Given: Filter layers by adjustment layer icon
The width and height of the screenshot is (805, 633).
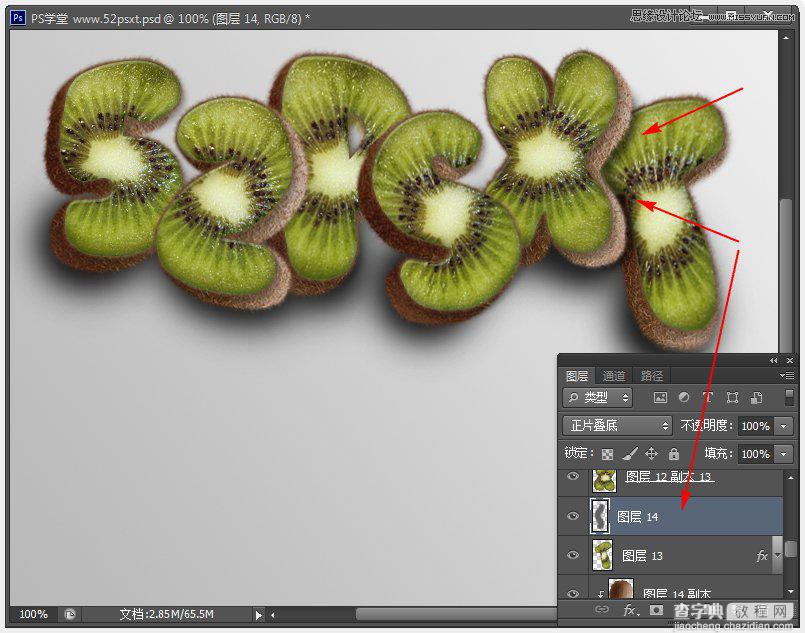Looking at the screenshot, I should 684,397.
